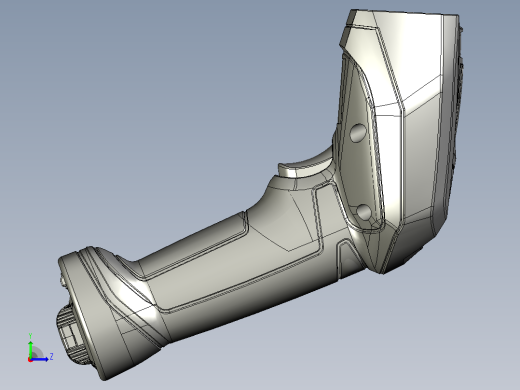
Task: Click the green Y axis arrow
Action: click(30, 349)
